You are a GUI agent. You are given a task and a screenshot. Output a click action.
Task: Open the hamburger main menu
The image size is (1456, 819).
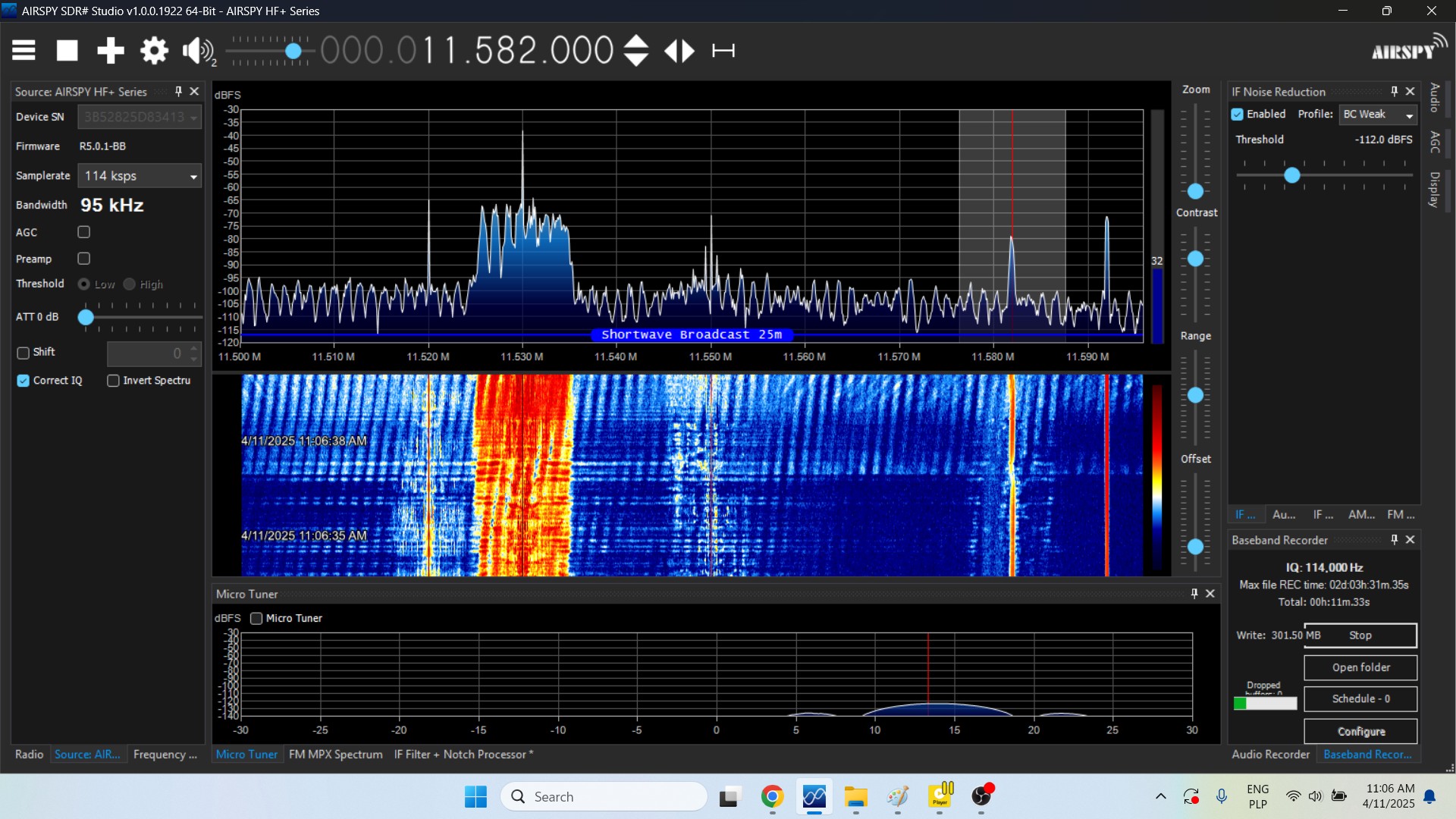click(x=24, y=51)
